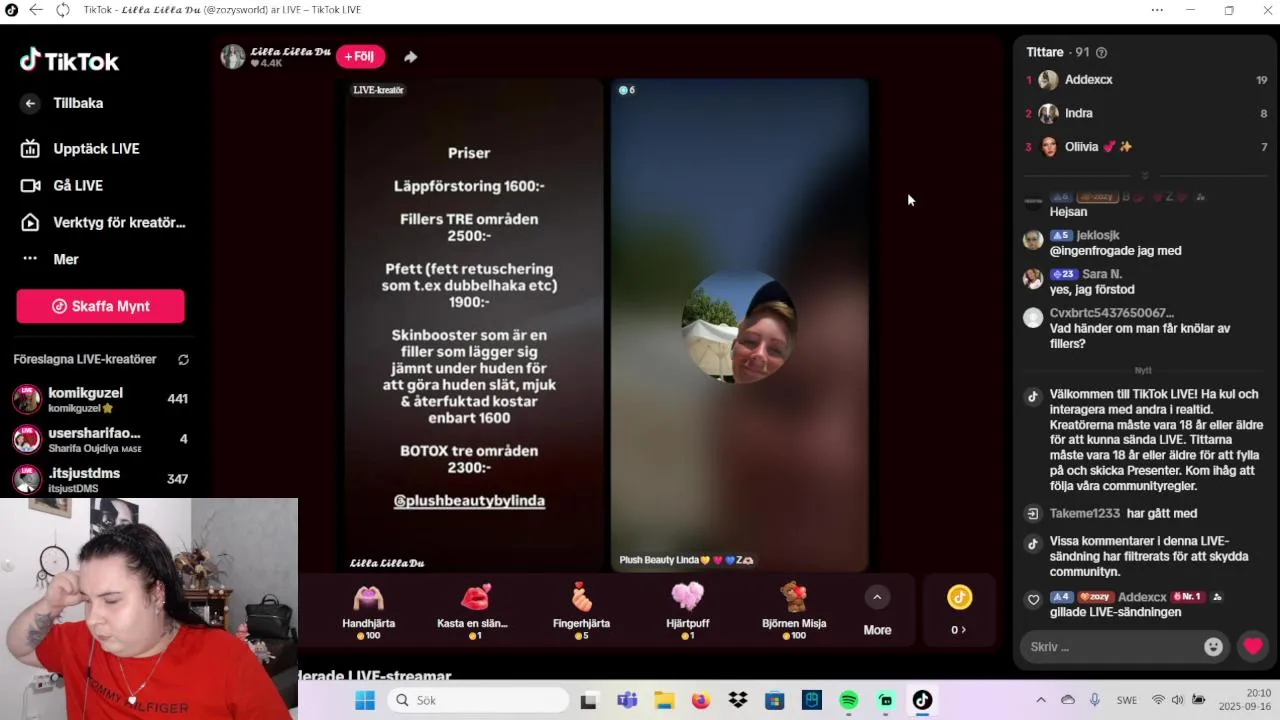Launch Firefox from taskbar

701,700
